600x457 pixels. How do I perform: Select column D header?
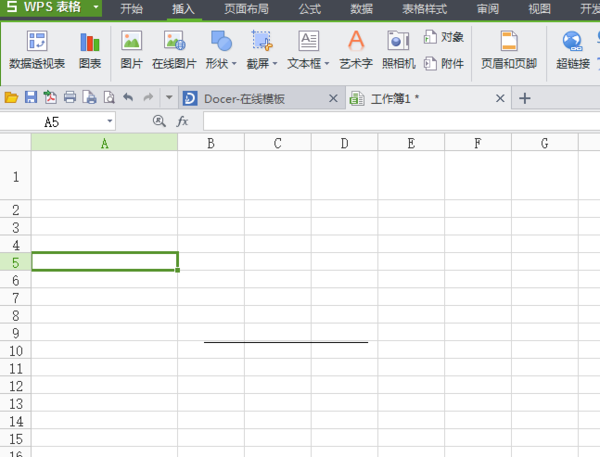tap(344, 142)
